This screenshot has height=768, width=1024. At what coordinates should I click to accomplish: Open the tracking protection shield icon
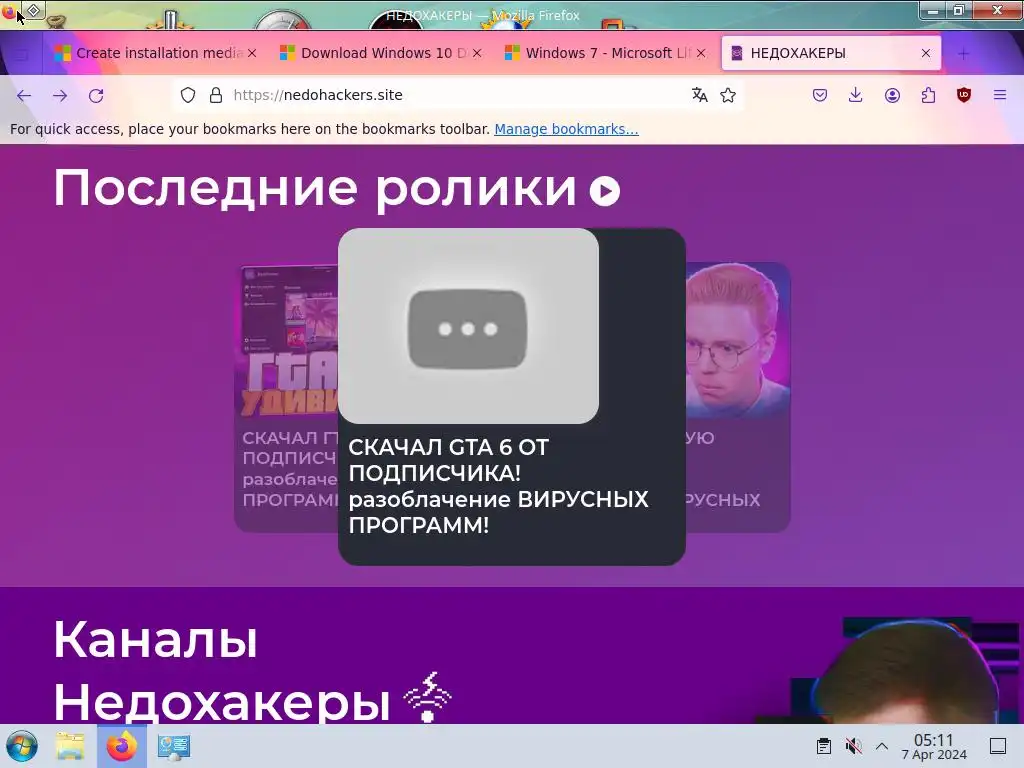click(x=188, y=95)
